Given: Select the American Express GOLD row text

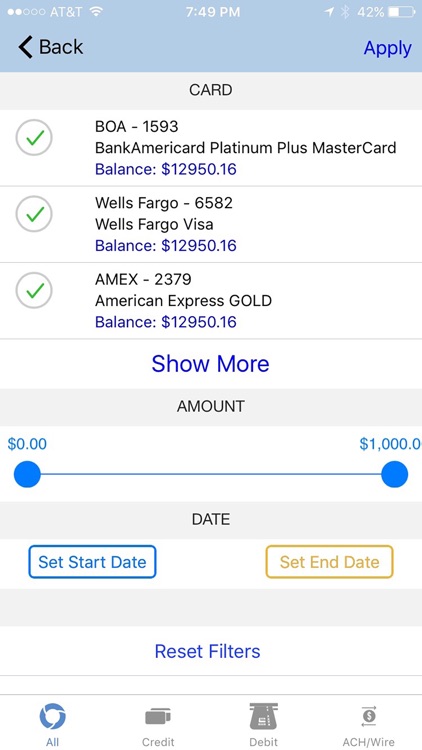Looking at the screenshot, I should tap(183, 301).
